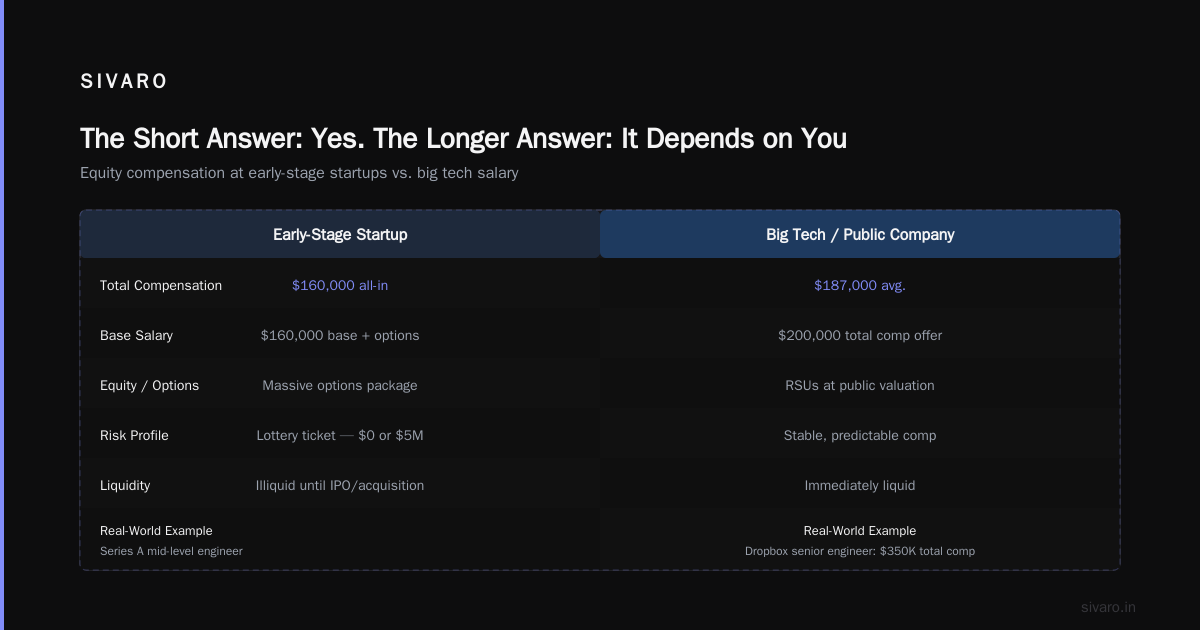Image resolution: width=1200 pixels, height=630 pixels.
Task: Select the headline 'The Short Answer: Yes...'
Action: [463, 138]
